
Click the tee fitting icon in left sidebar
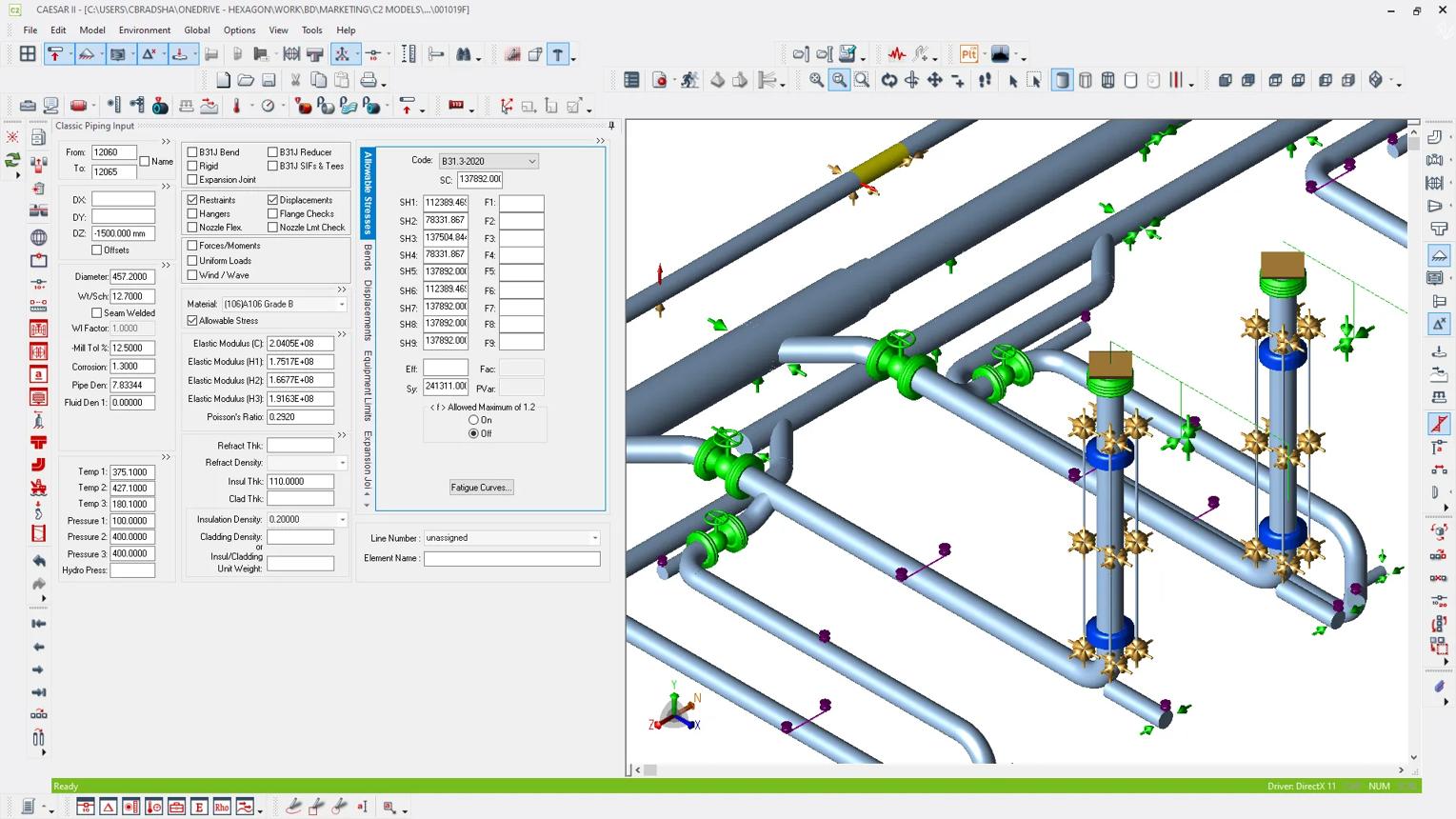(38, 442)
